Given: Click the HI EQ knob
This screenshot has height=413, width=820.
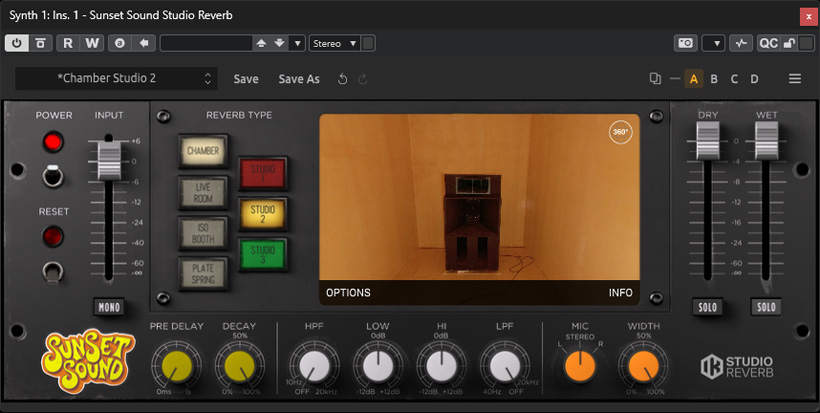Looking at the screenshot, I should pyautogui.click(x=441, y=365).
